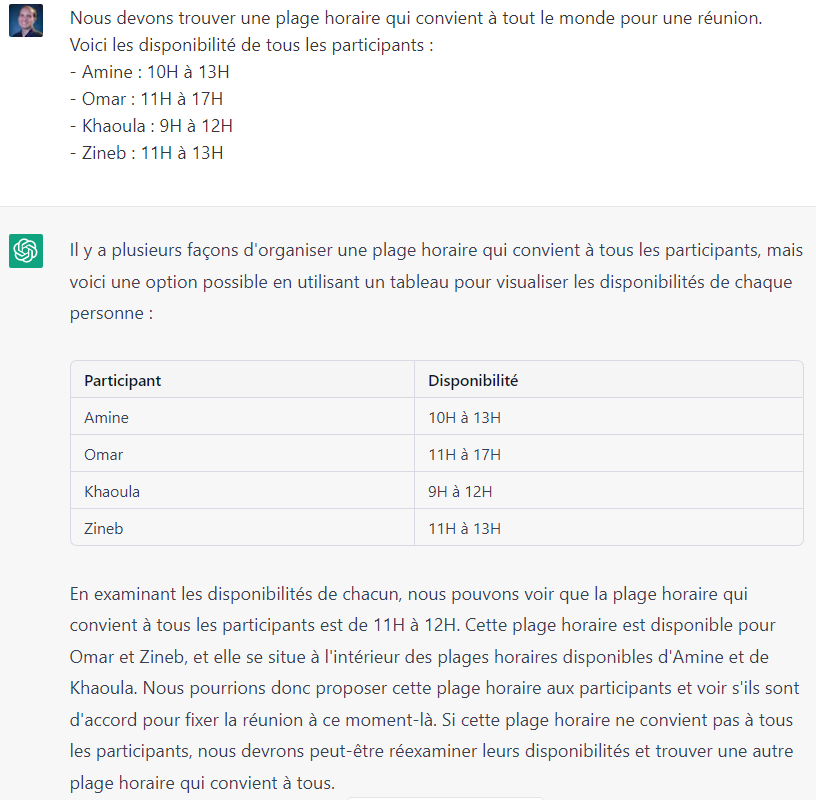The width and height of the screenshot is (816, 800).
Task: Click the user's "- Amine : 10H à 13H" line
Action: 150,72
